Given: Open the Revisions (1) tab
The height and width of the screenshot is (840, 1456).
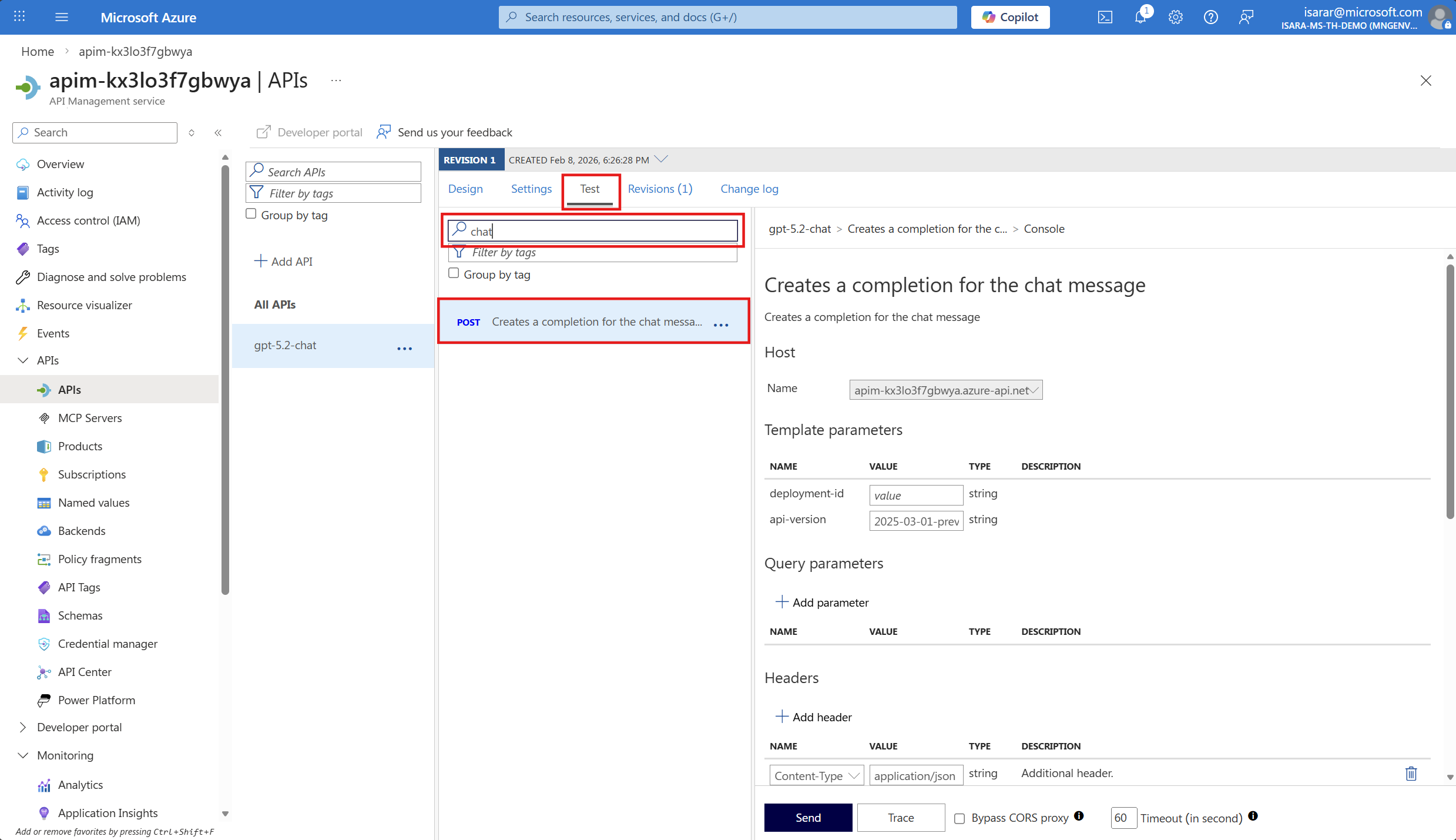Looking at the screenshot, I should tap(660, 189).
